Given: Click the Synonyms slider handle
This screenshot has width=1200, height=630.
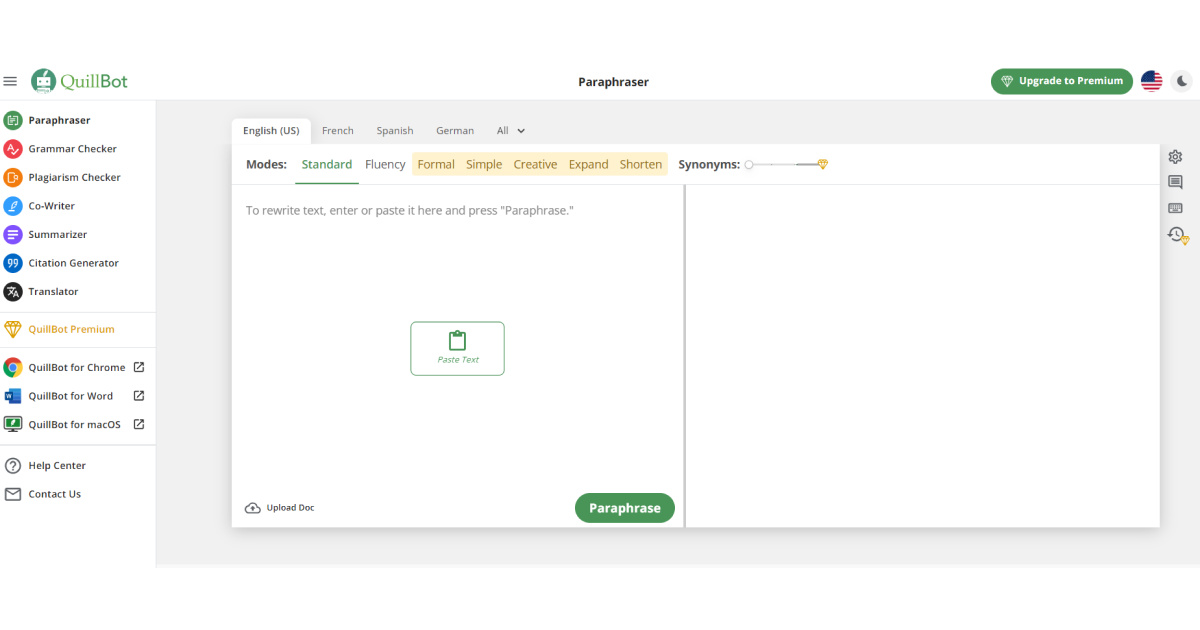Looking at the screenshot, I should [x=749, y=165].
